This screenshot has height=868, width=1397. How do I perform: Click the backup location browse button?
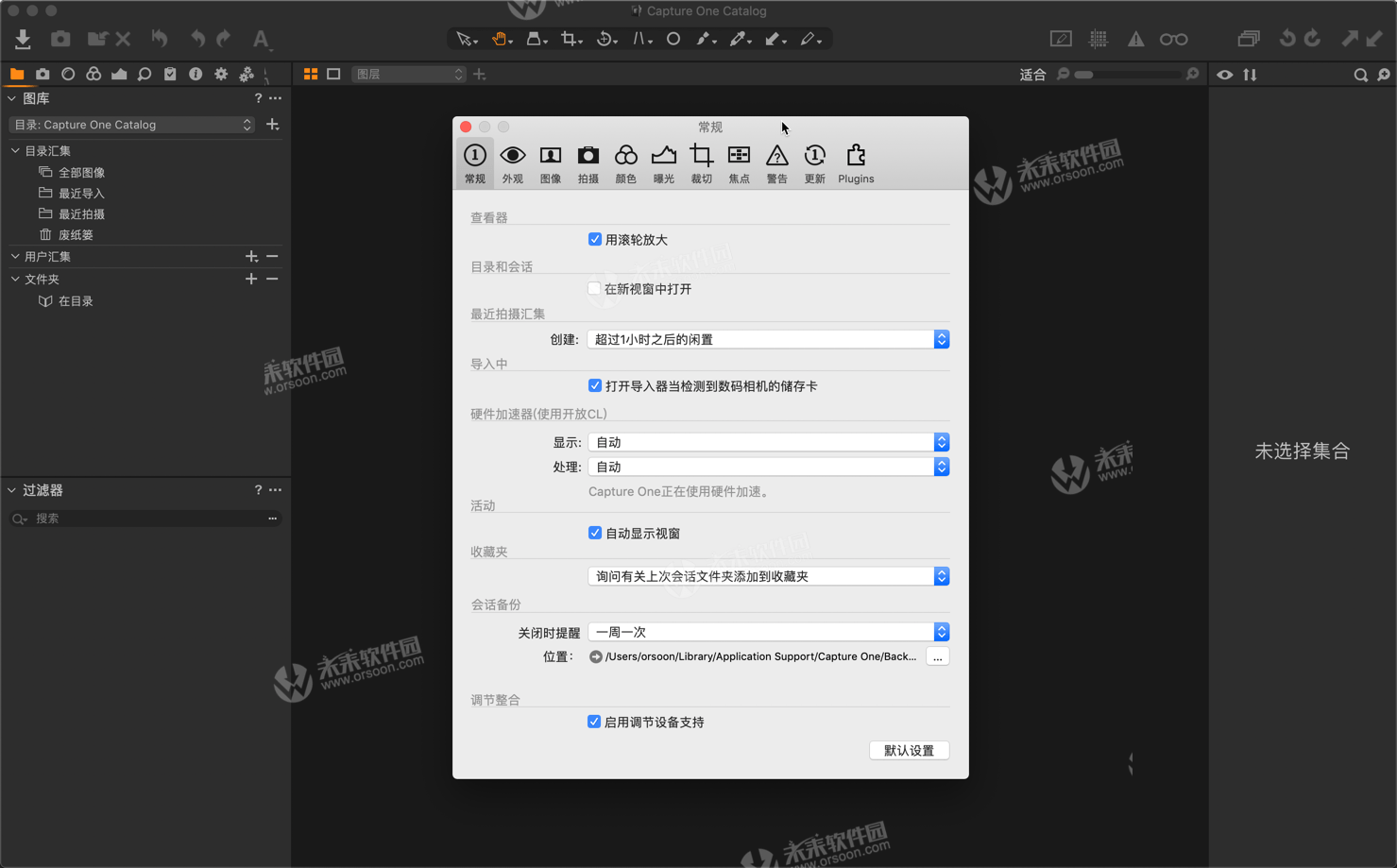[x=937, y=656]
